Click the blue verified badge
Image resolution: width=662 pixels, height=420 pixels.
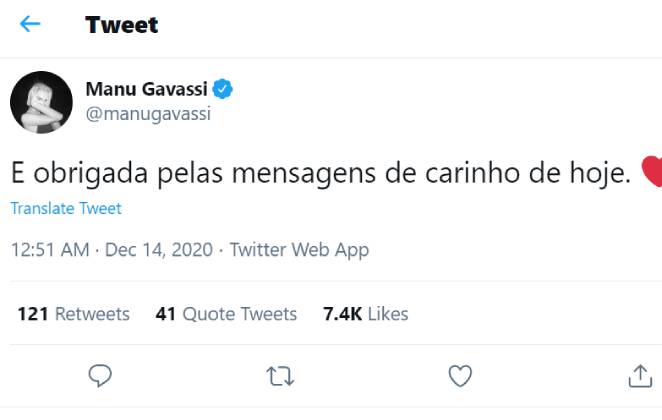pyautogui.click(x=223, y=90)
